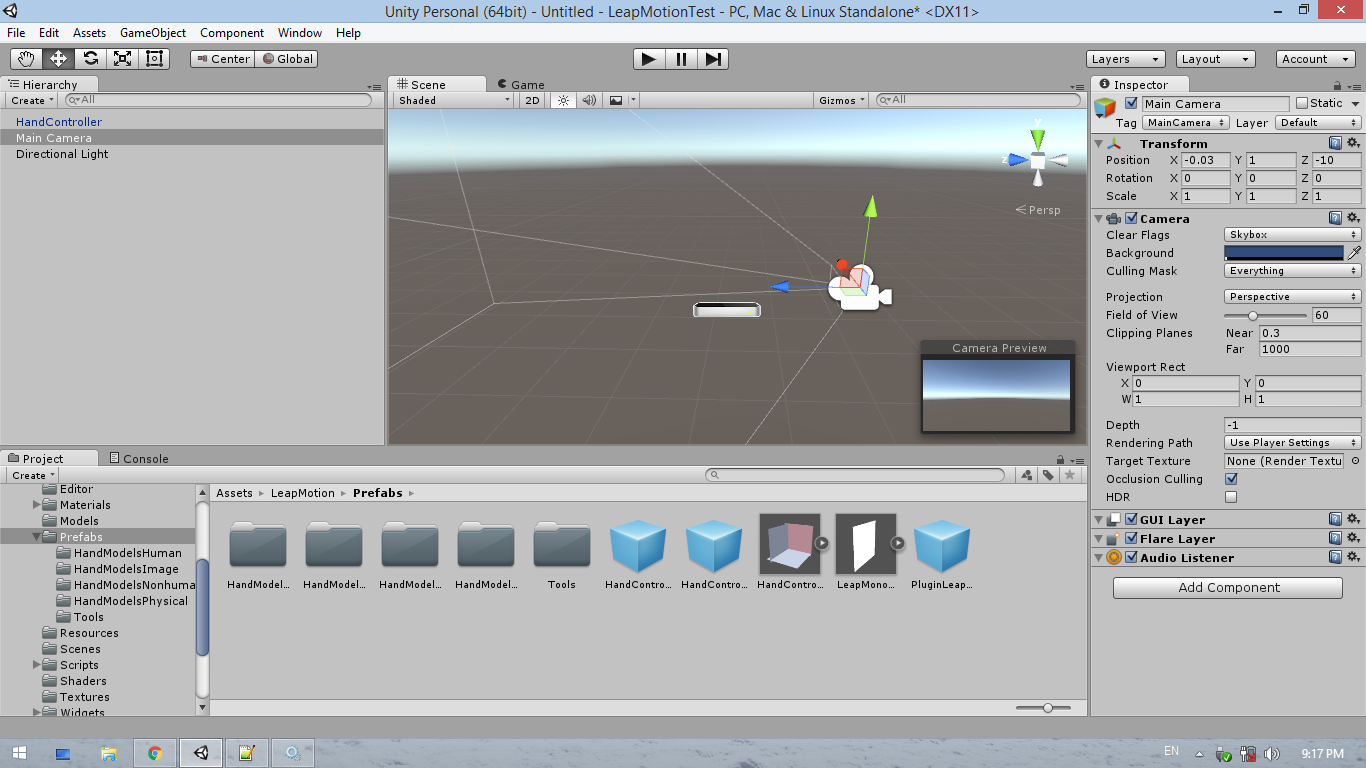Open the Projection Perspective dropdown
1366x768 pixels.
click(x=1293, y=297)
